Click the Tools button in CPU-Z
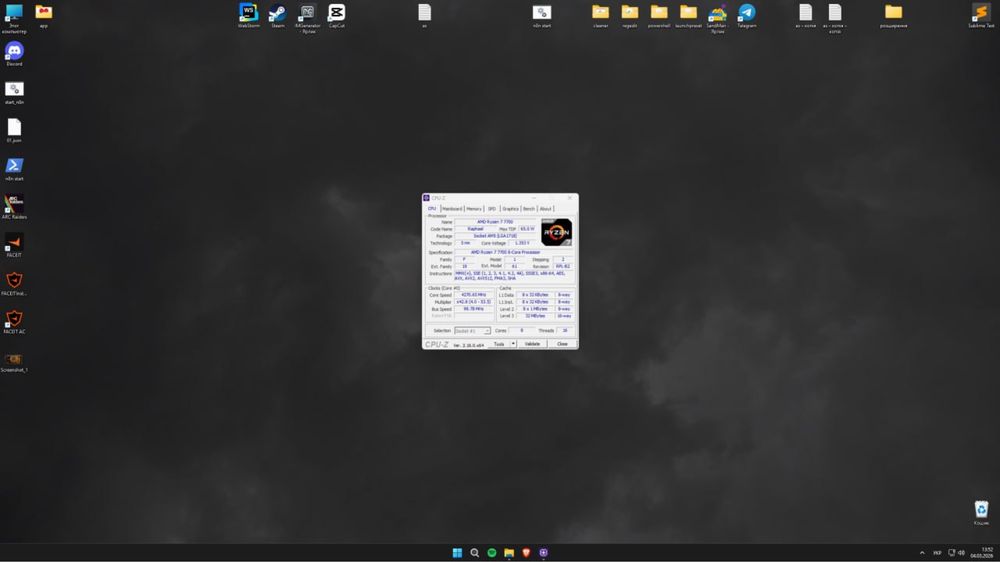This screenshot has height=562, width=1000. 499,344
